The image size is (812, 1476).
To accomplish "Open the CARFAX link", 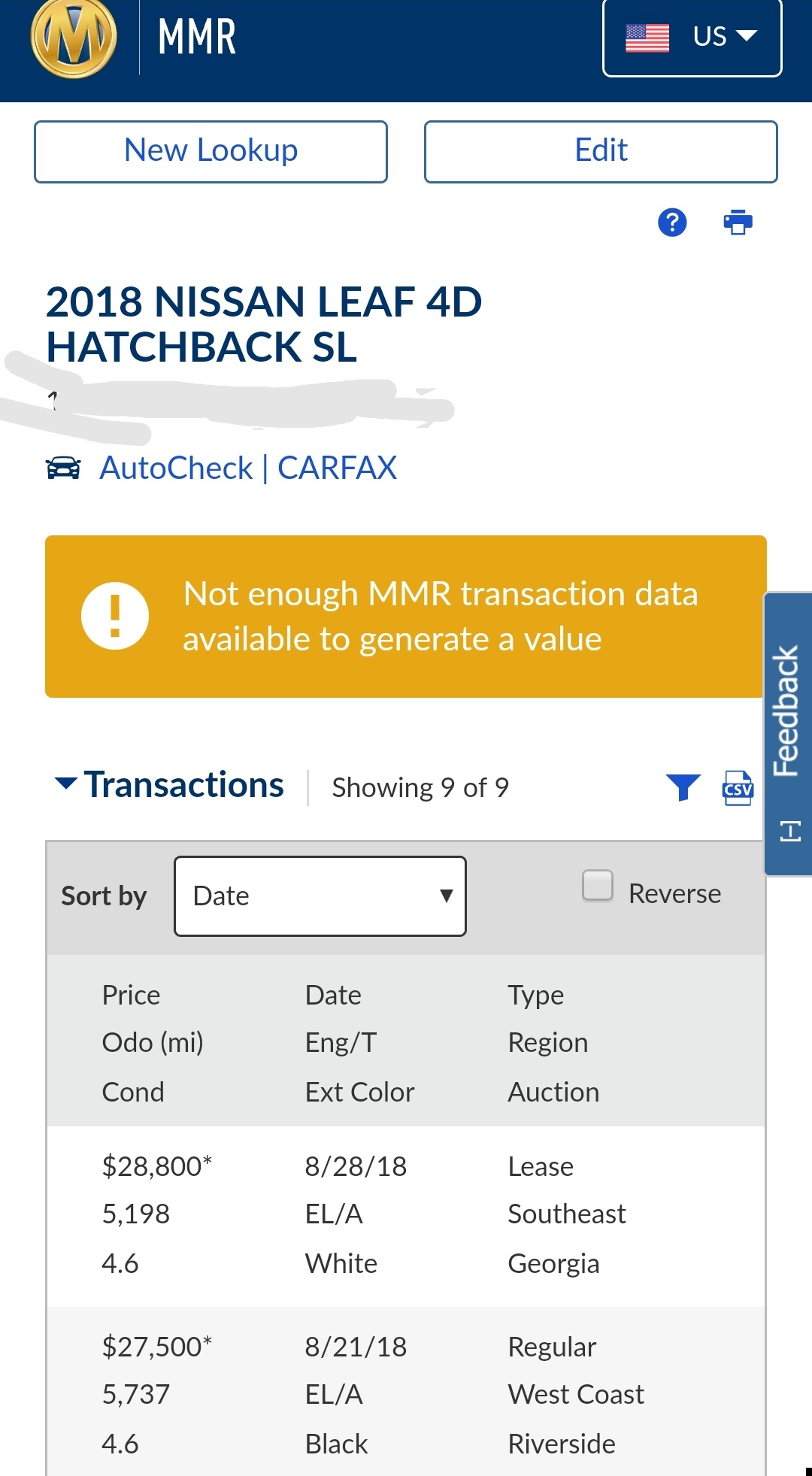I will coord(338,468).
